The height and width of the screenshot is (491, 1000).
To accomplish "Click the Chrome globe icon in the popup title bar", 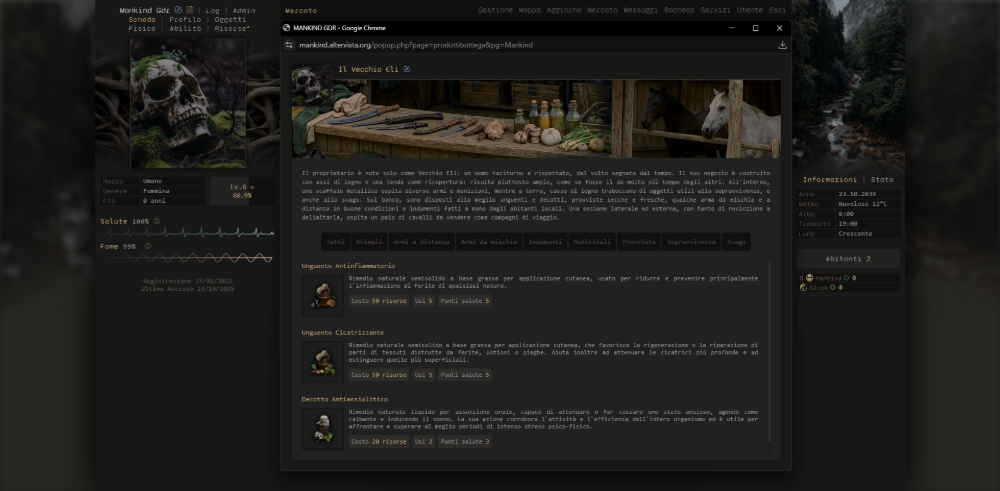I will click(x=286, y=28).
